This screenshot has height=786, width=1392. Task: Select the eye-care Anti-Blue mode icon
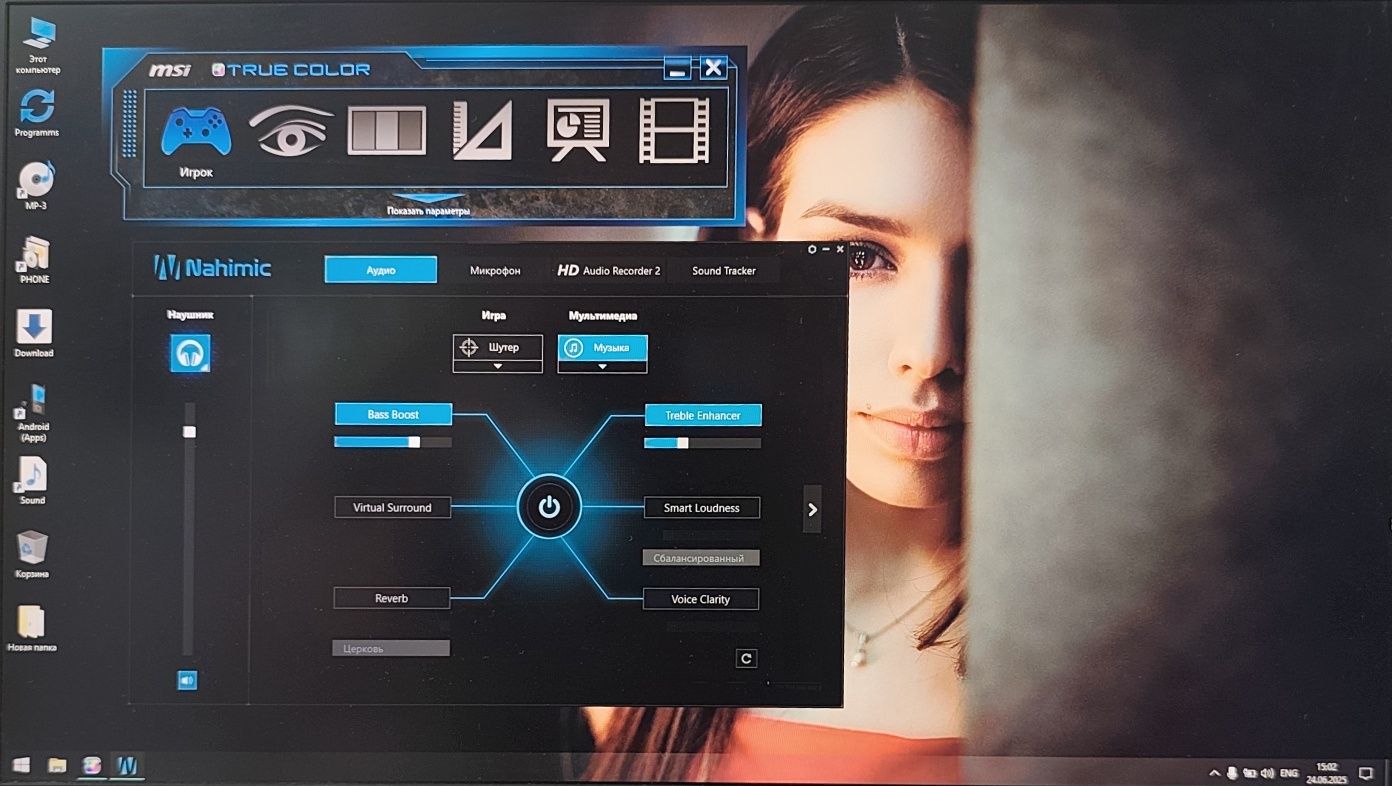click(290, 131)
